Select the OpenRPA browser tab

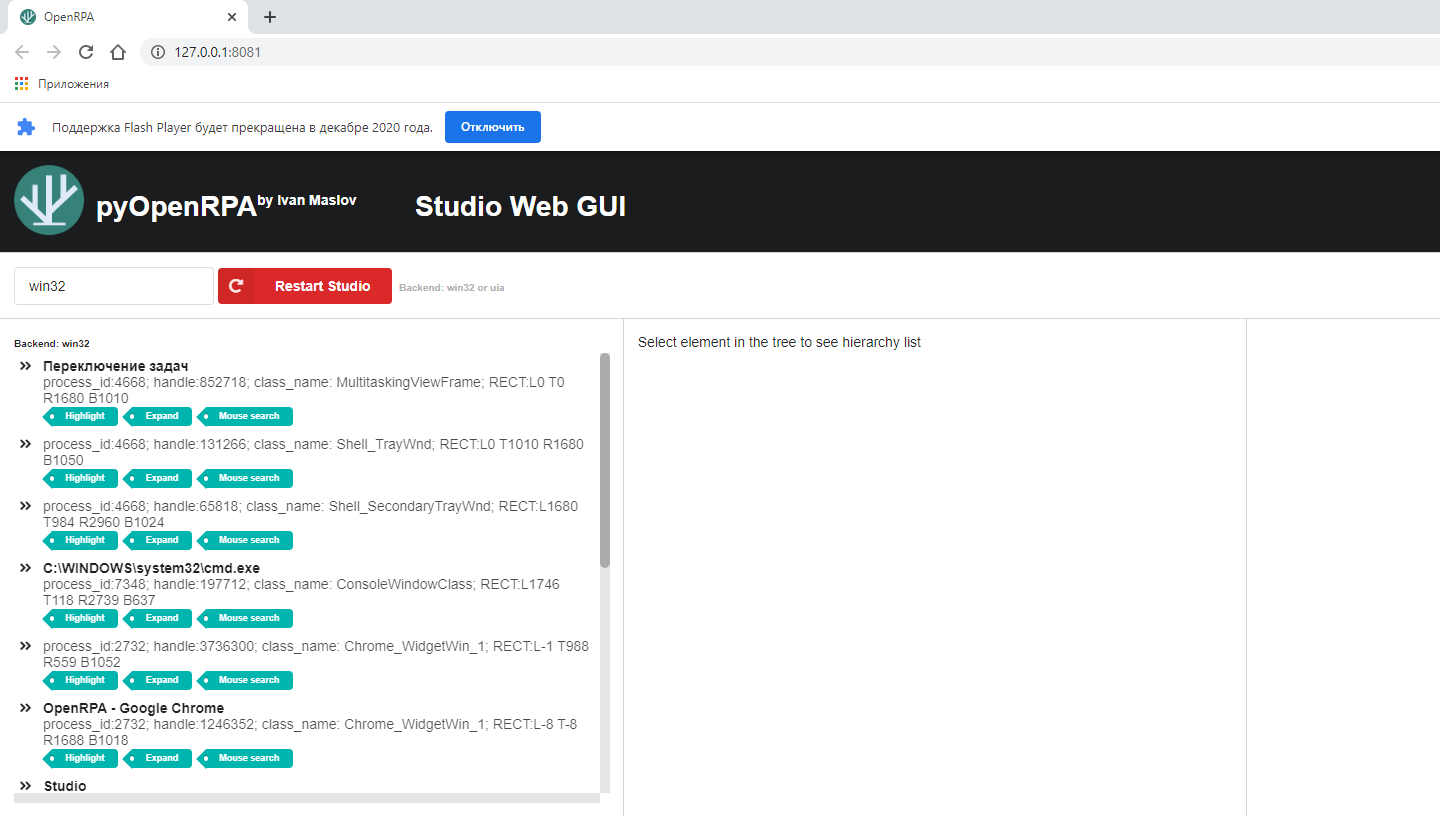[x=128, y=18]
